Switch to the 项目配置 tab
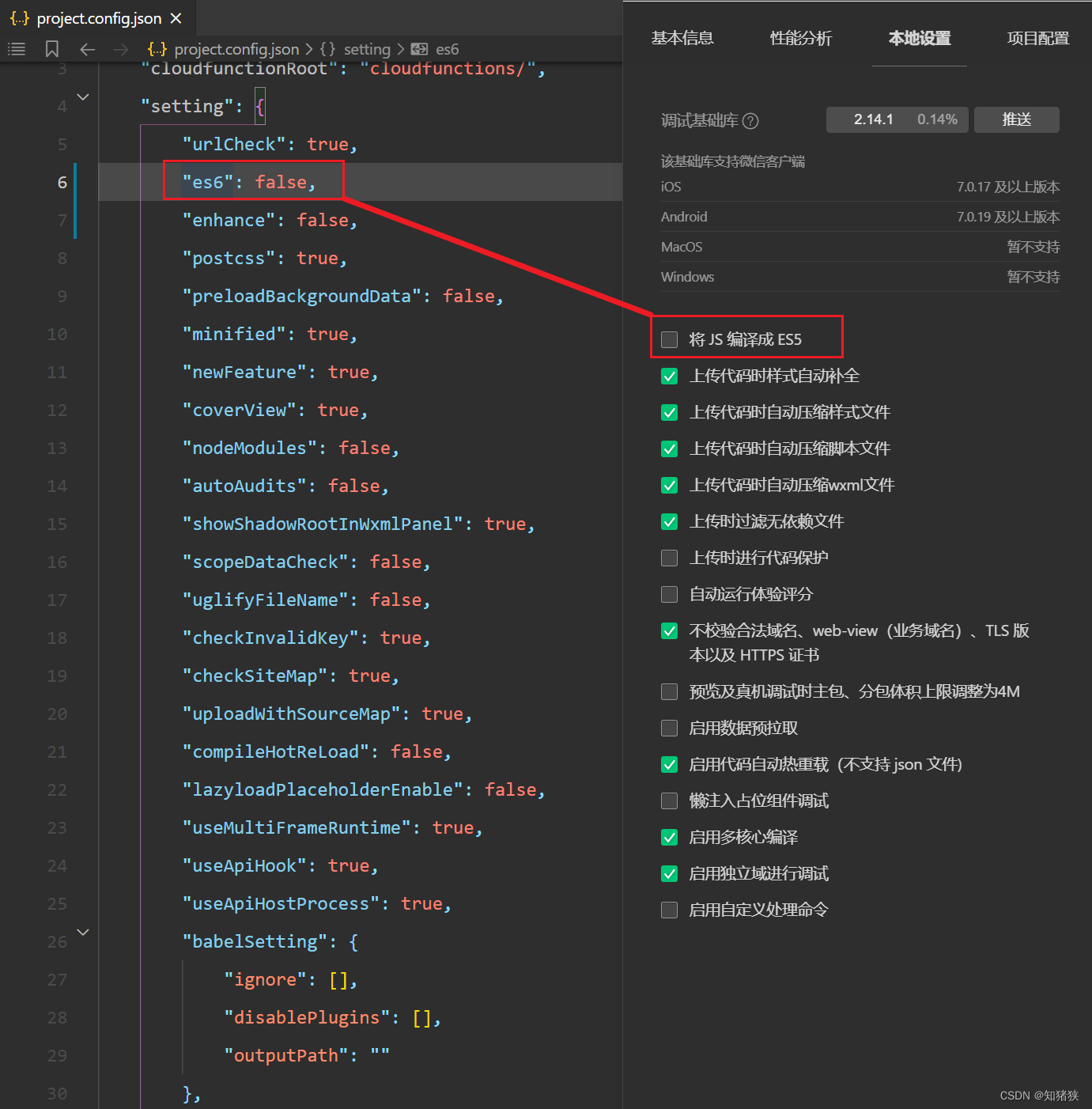1092x1109 pixels. (1038, 38)
